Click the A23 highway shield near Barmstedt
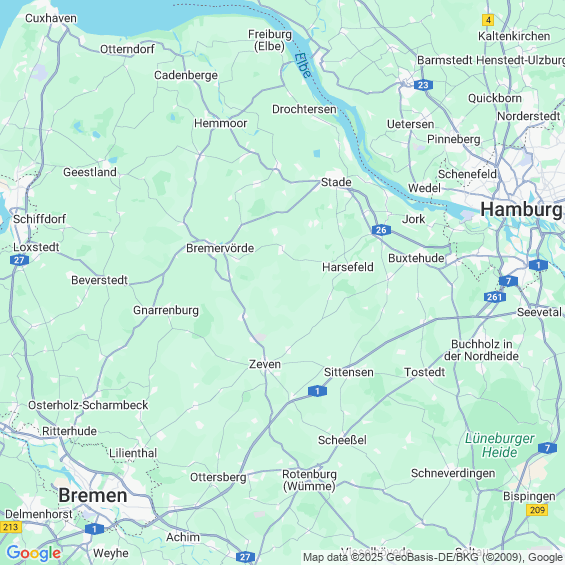 coord(423,85)
